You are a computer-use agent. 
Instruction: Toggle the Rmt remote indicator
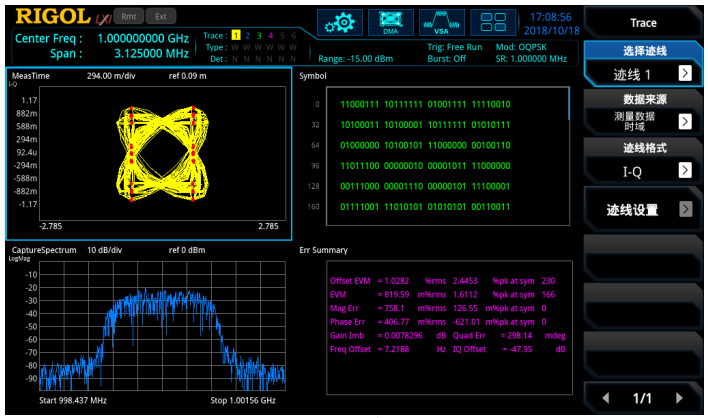(129, 17)
